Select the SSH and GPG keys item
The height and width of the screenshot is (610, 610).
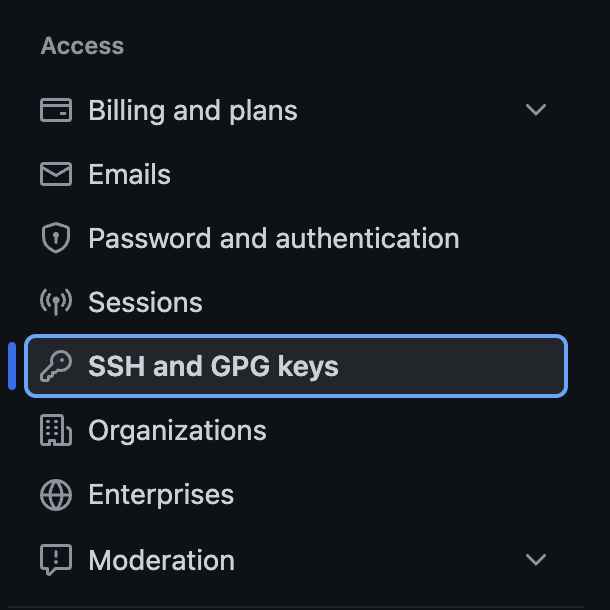coord(214,366)
